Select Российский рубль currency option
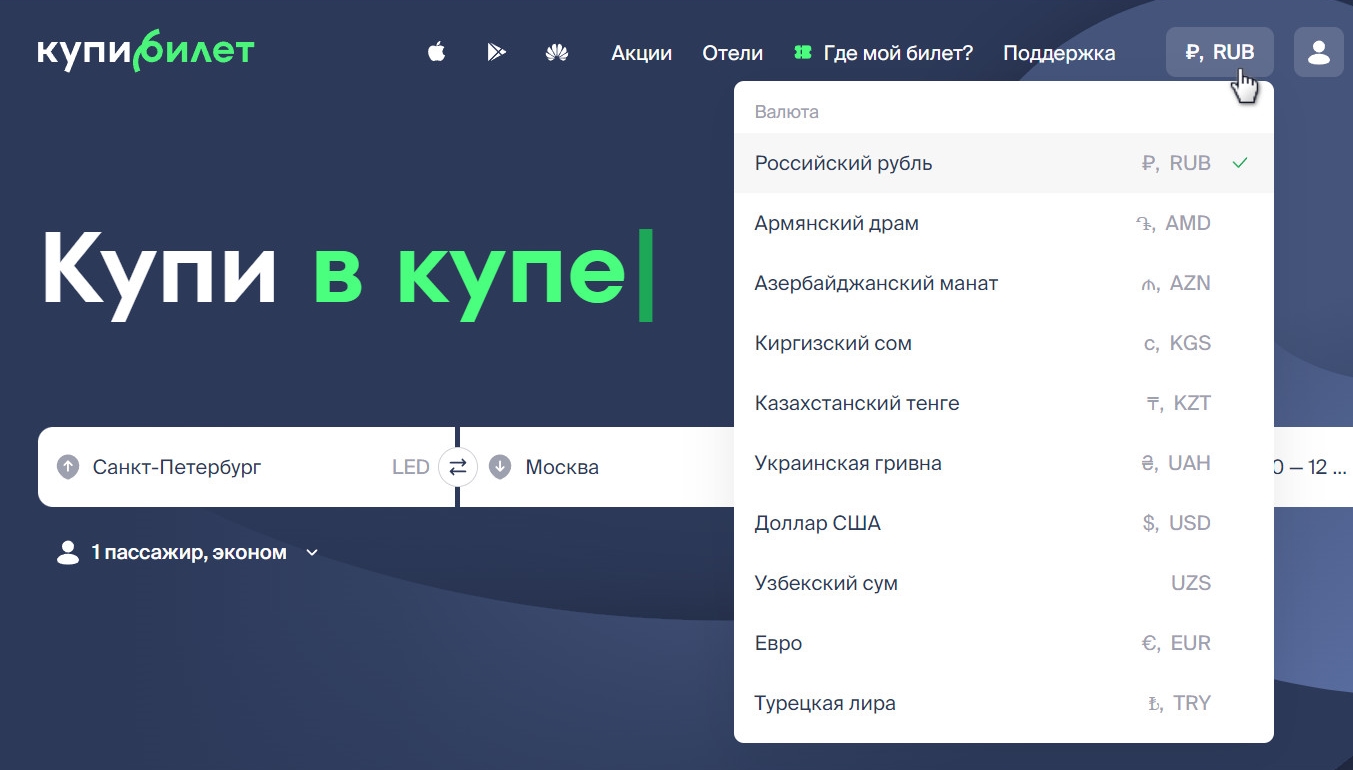Image resolution: width=1353 pixels, height=770 pixels. point(1003,163)
